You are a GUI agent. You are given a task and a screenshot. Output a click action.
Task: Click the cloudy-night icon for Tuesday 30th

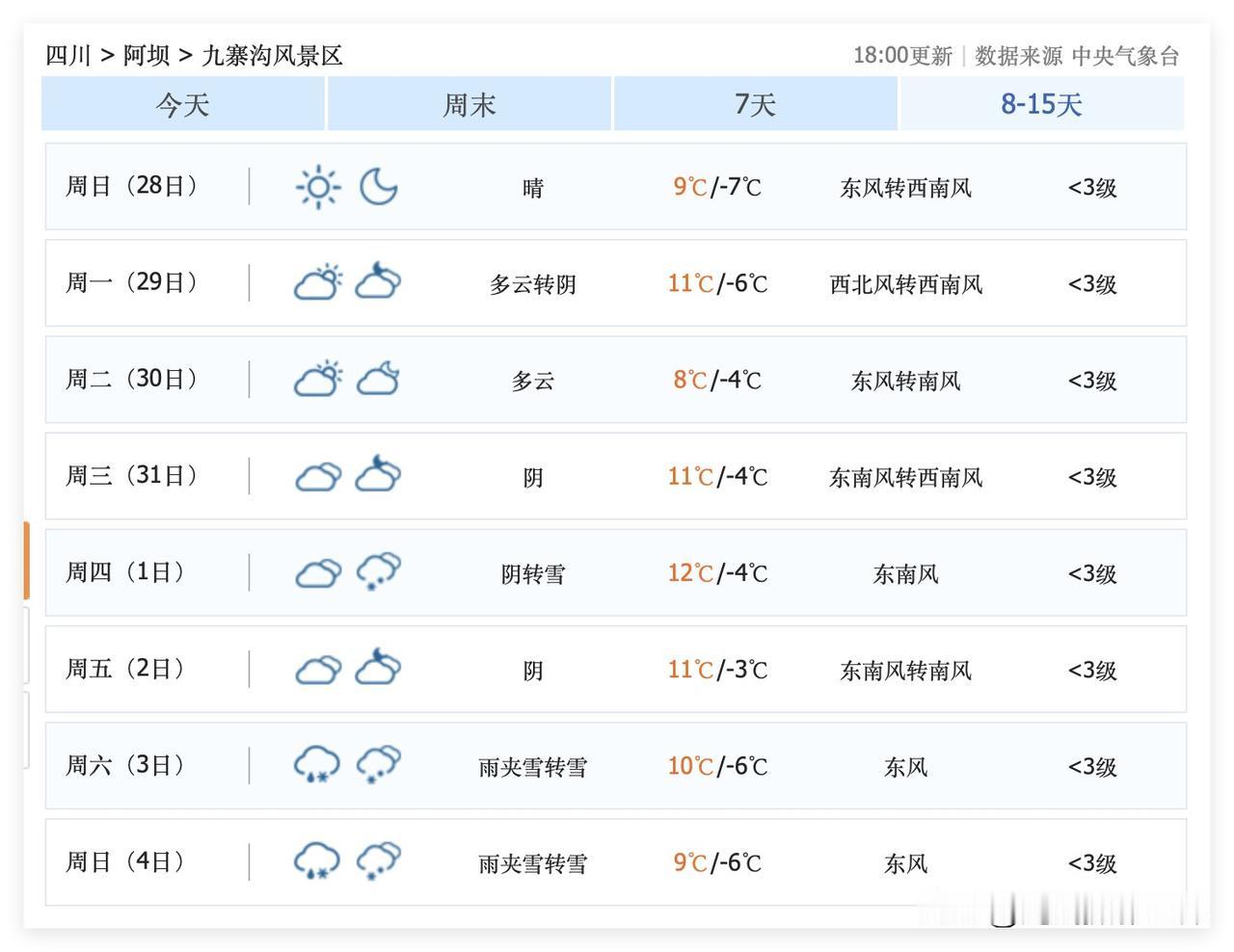point(379,379)
